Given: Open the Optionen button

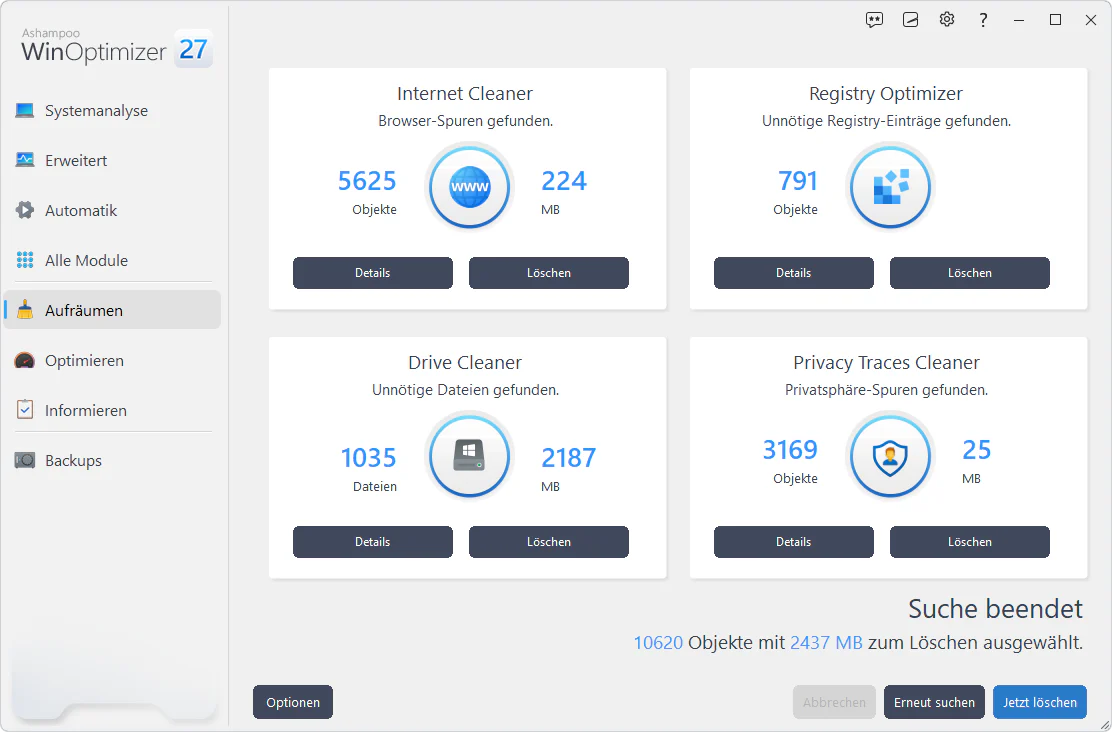Looking at the screenshot, I should click(293, 702).
